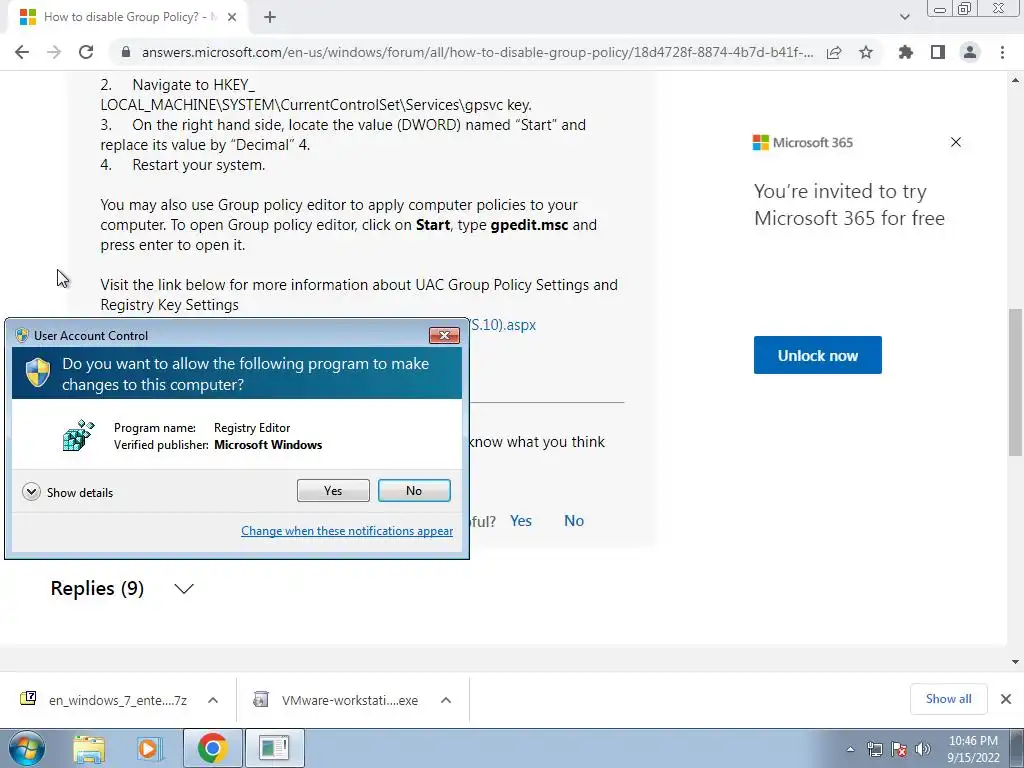Screen dimensions: 1024x768
Task: Click Chrome icon in taskbar
Action: point(212,748)
